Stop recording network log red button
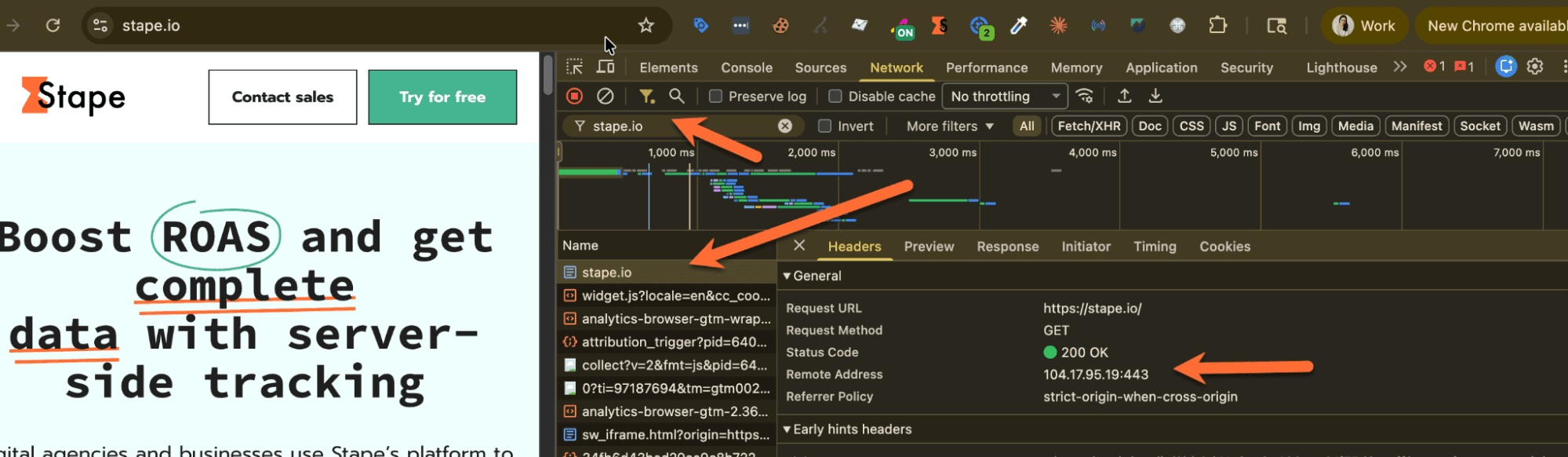 tap(575, 96)
